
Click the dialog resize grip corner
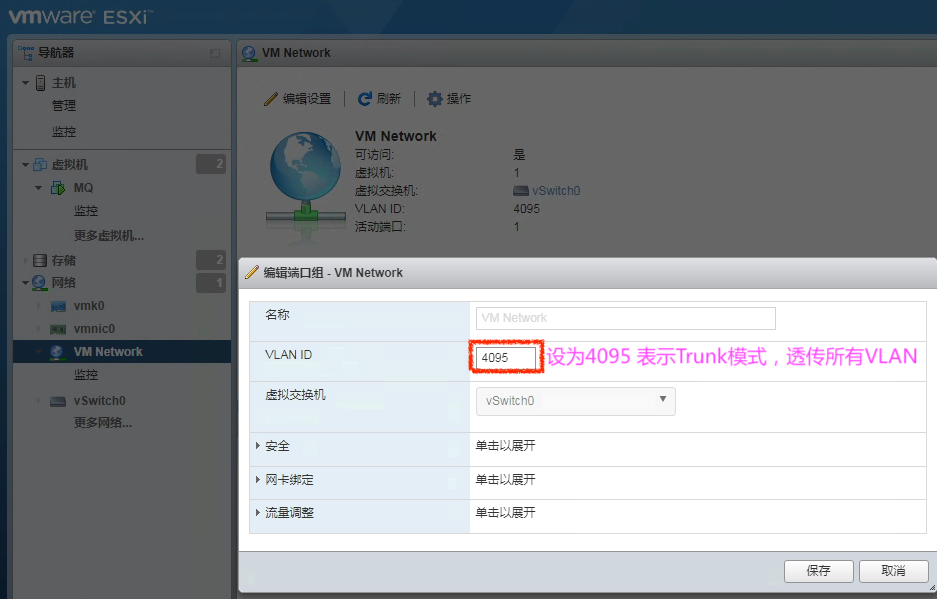[x=932, y=588]
